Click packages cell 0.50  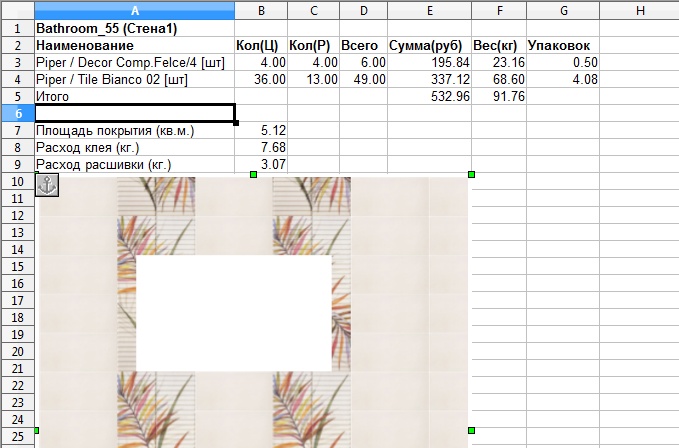pyautogui.click(x=563, y=62)
